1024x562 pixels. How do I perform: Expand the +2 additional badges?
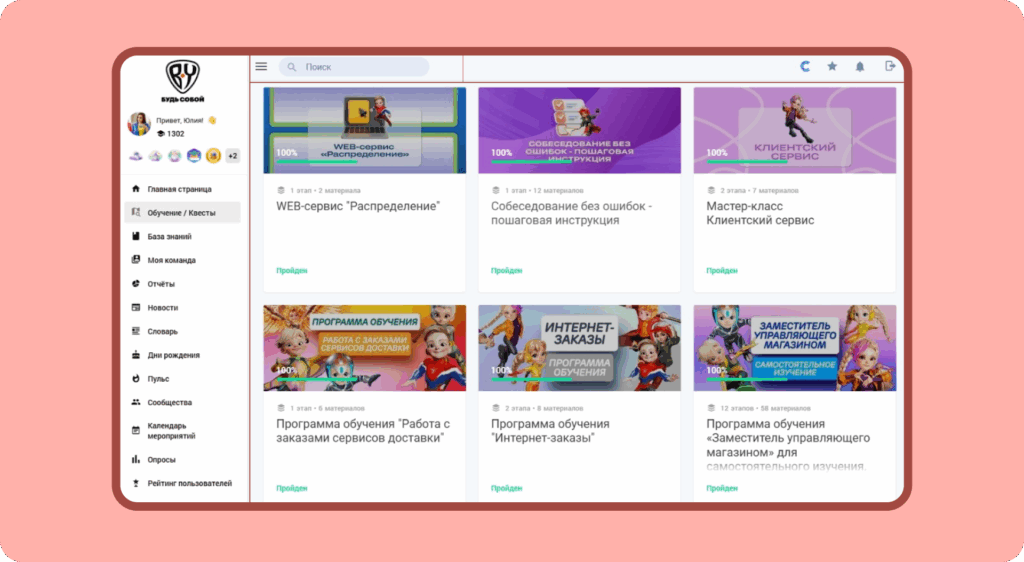click(232, 156)
